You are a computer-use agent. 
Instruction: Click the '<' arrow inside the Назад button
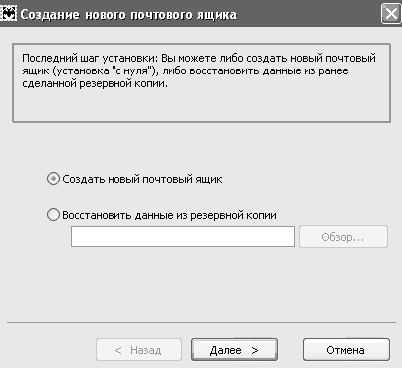[118, 350]
